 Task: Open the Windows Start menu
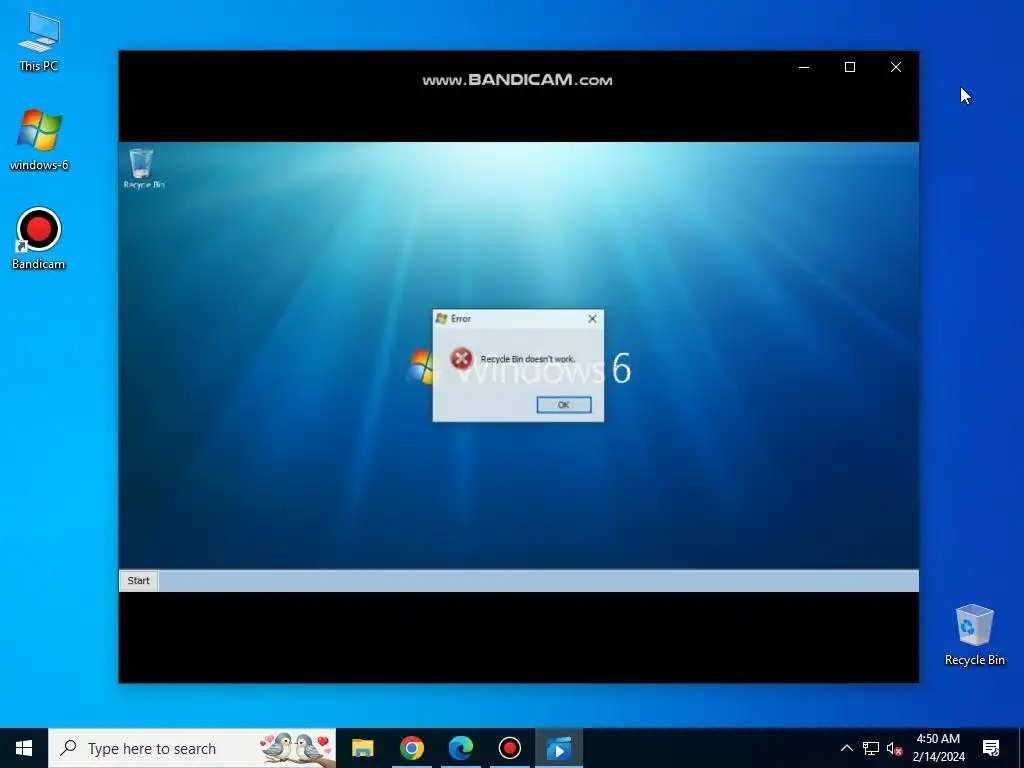(24, 748)
